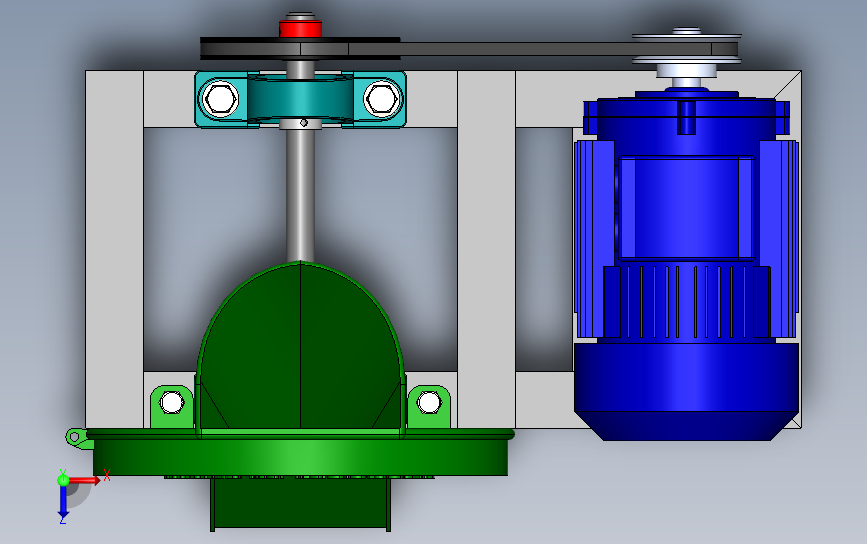
Task: Pick the small green hinge eyelet on left
Action: [x=76, y=437]
